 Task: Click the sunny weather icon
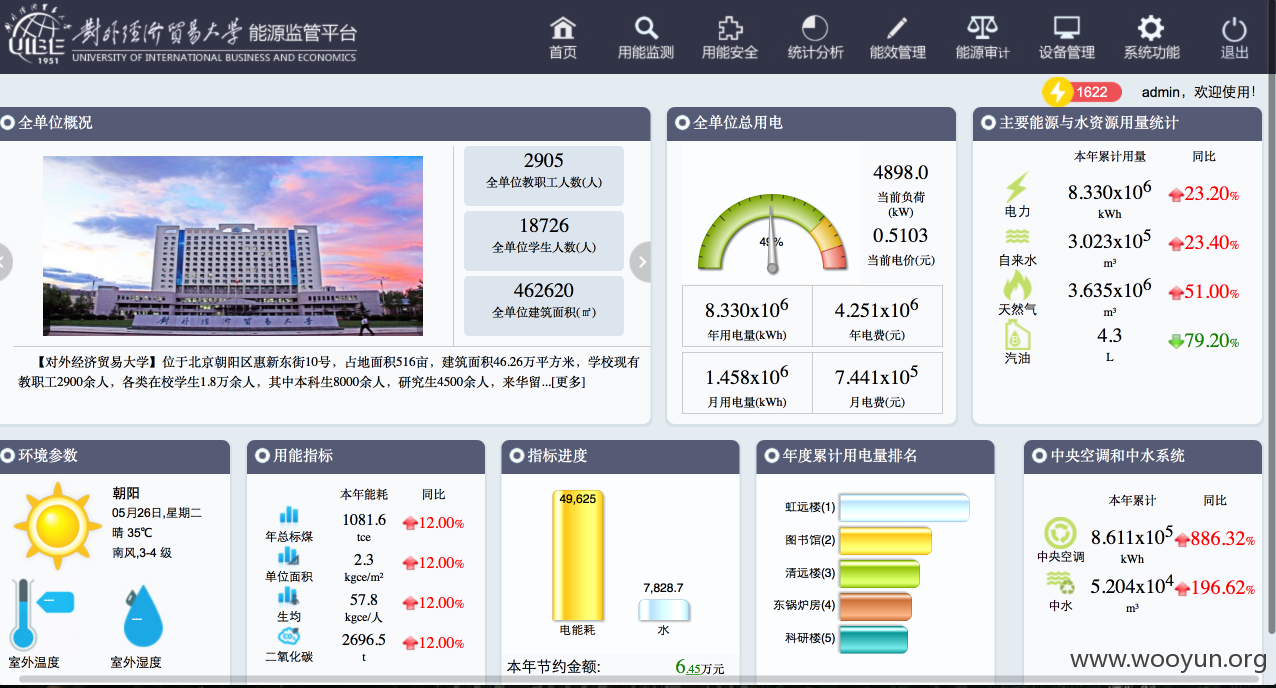[58, 525]
